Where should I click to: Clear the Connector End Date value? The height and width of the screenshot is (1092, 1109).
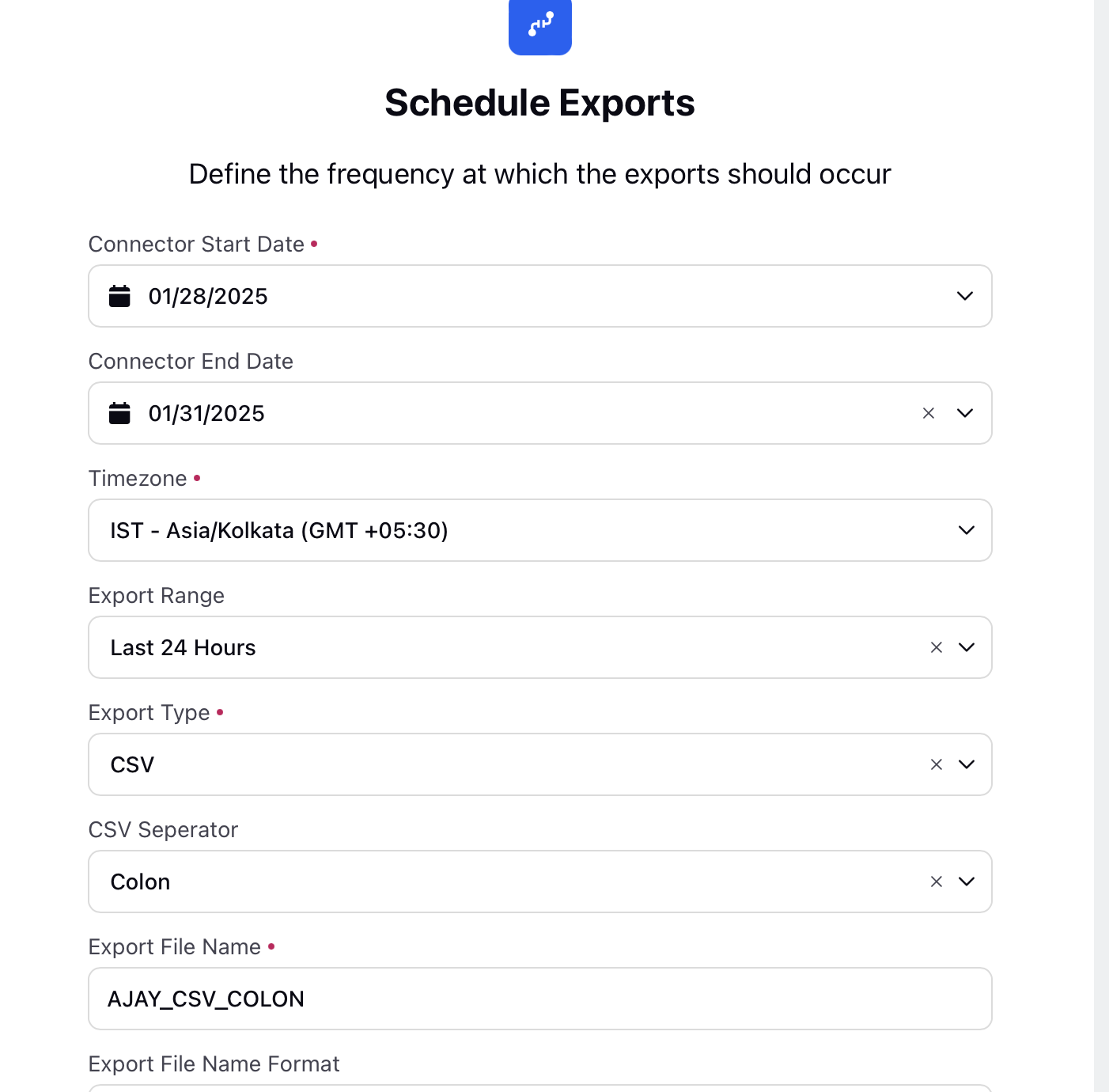[x=929, y=413]
